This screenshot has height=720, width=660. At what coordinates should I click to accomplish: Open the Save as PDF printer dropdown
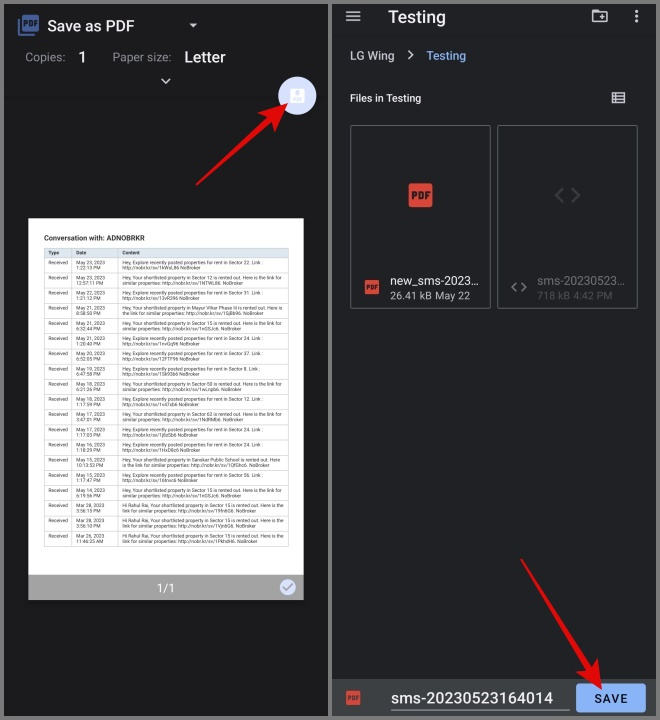point(193,26)
